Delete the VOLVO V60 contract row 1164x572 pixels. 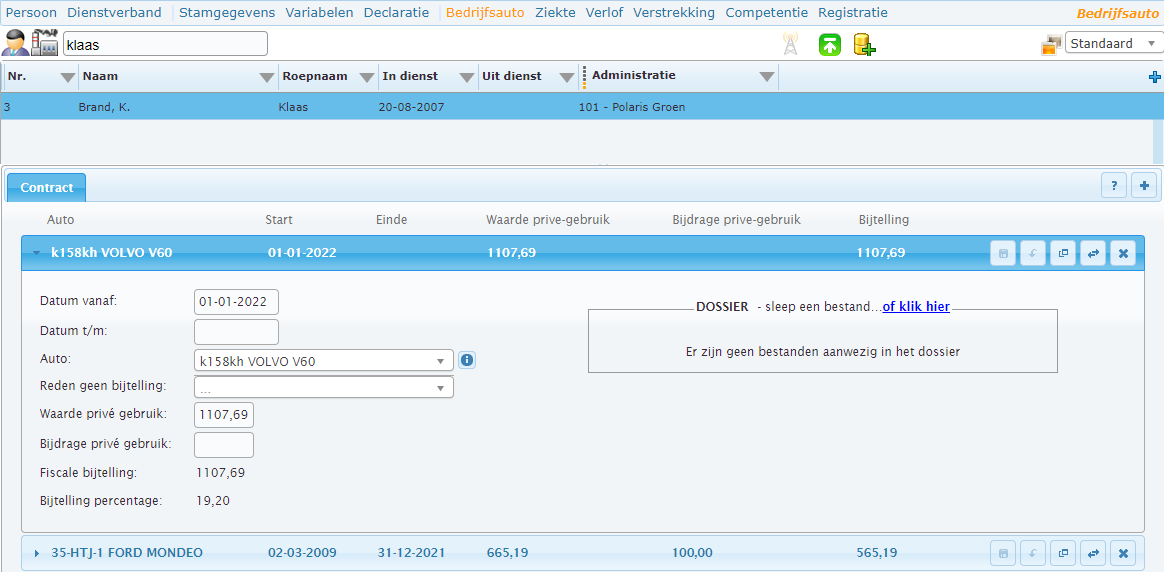click(x=1122, y=253)
